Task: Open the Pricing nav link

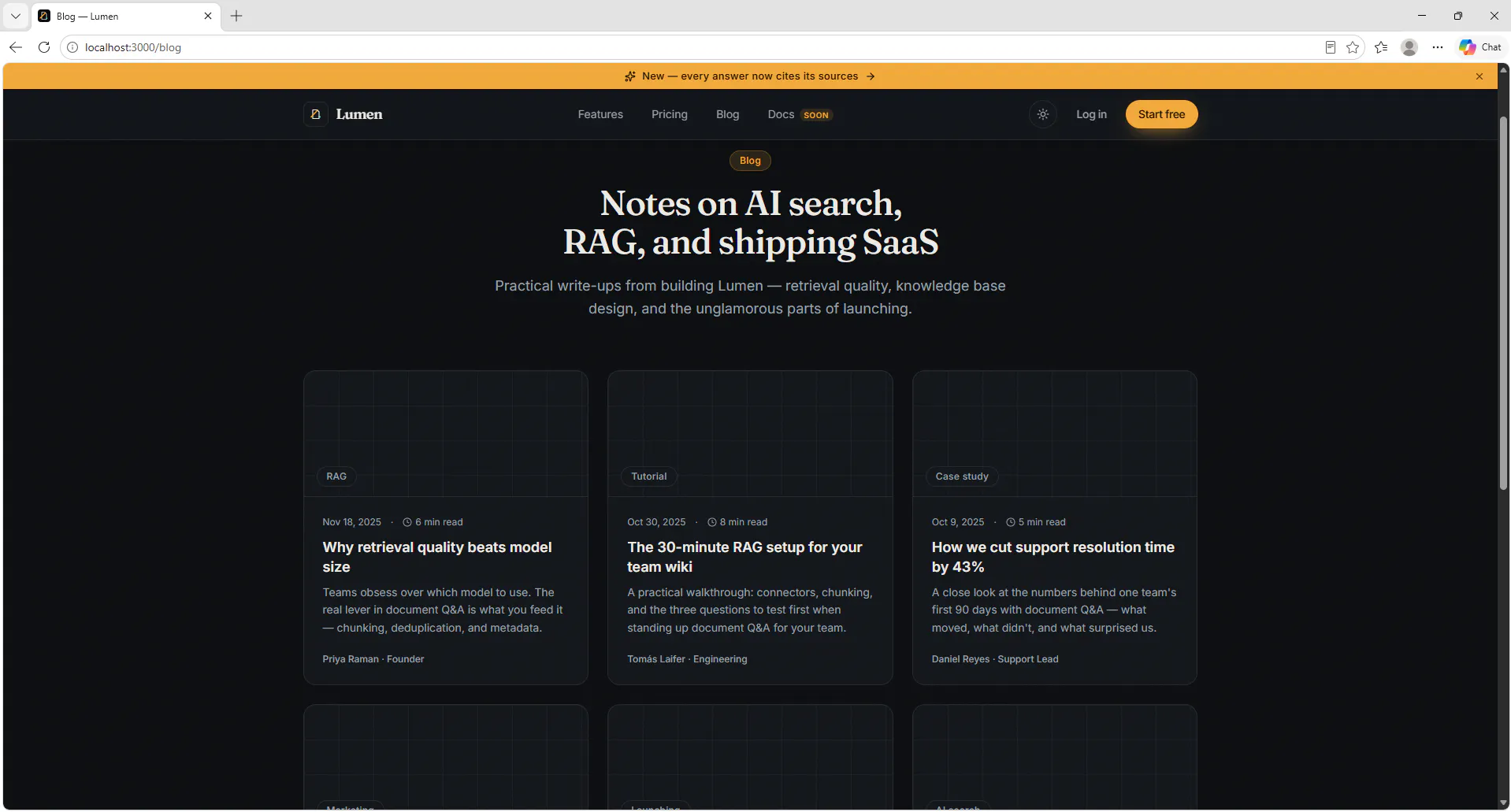Action: pyautogui.click(x=670, y=114)
